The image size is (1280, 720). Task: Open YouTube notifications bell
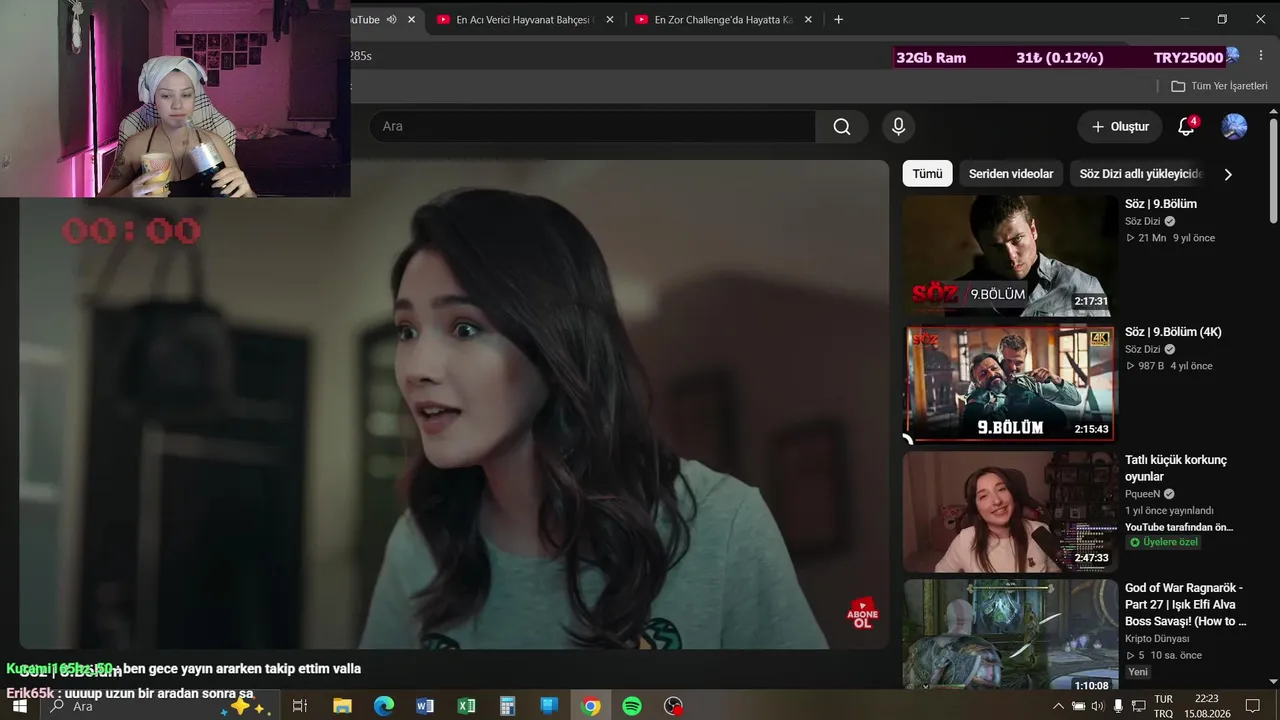pos(1186,127)
